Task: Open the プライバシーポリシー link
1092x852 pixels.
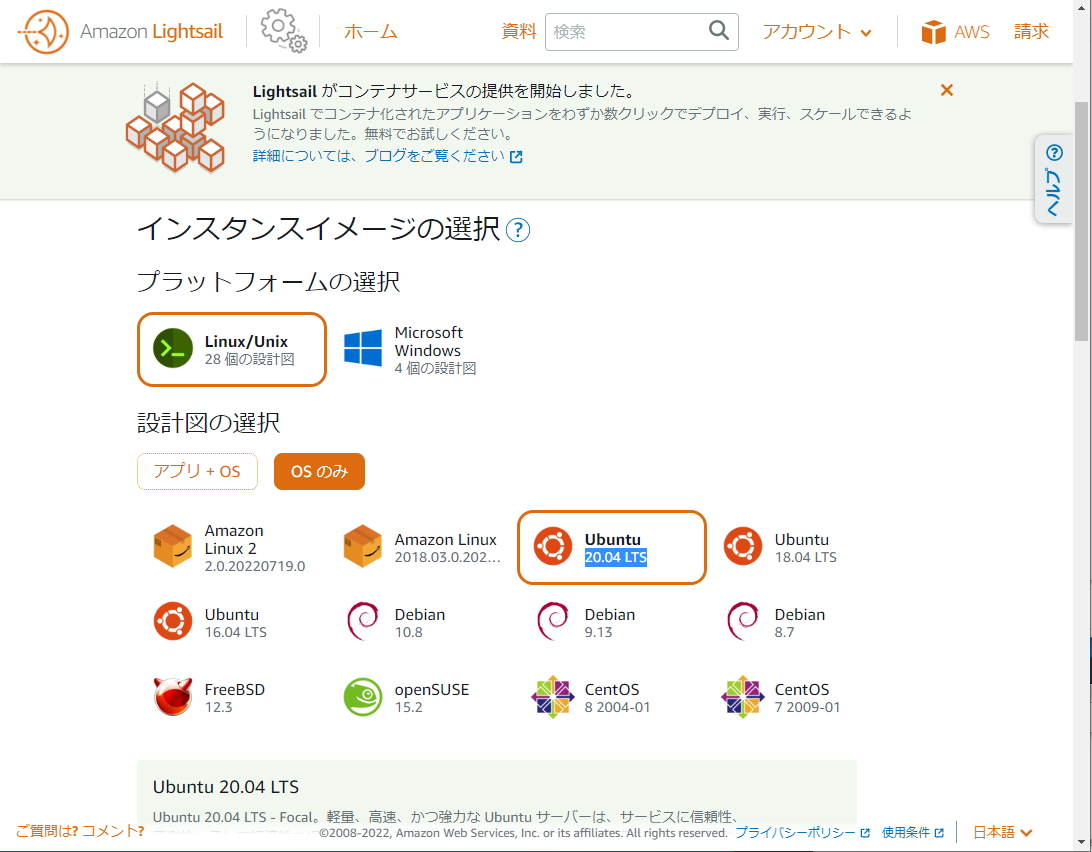Action: pos(795,832)
